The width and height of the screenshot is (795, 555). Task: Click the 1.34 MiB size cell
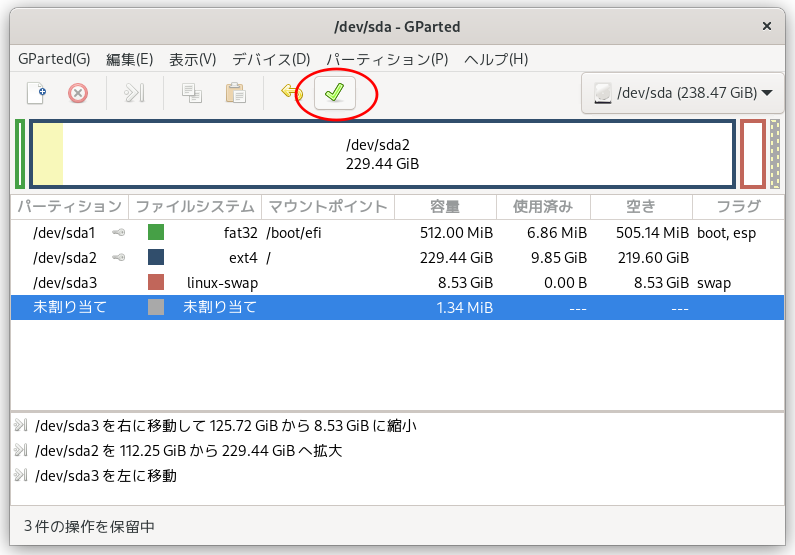tap(464, 308)
